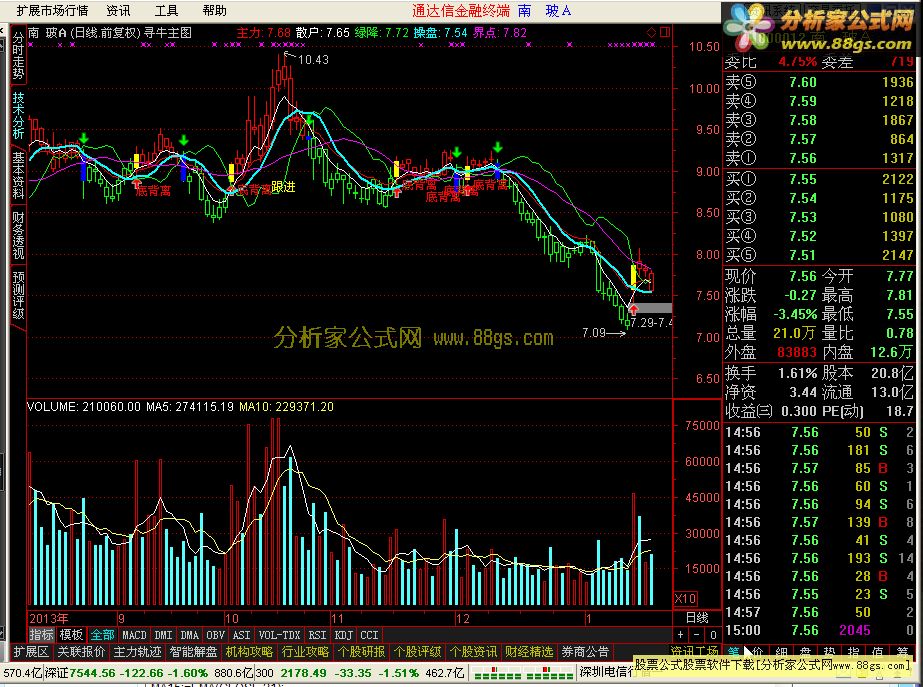The height and width of the screenshot is (687, 923).
Task: Click 买⑤ order row at 7.51
Action: [x=819, y=255]
